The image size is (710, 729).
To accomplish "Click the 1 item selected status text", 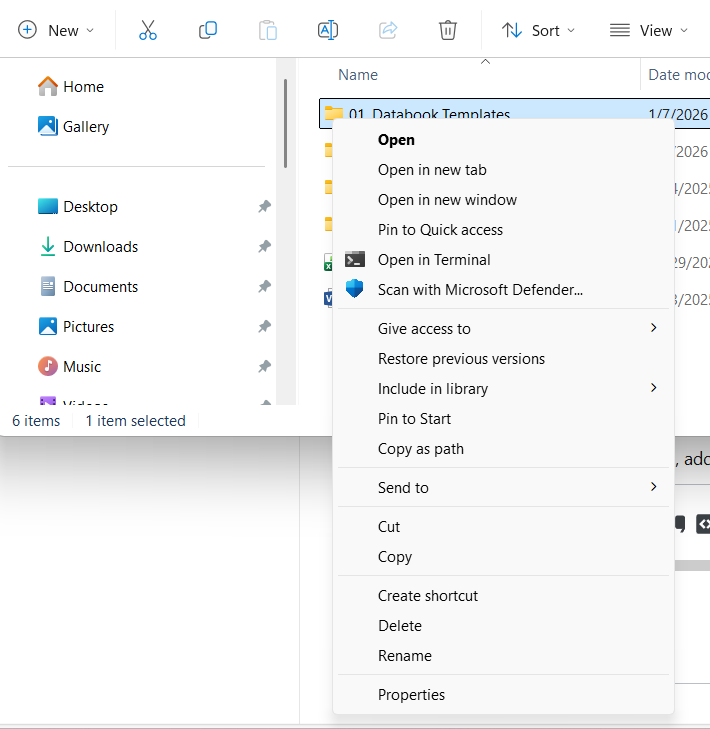I will 135,421.
